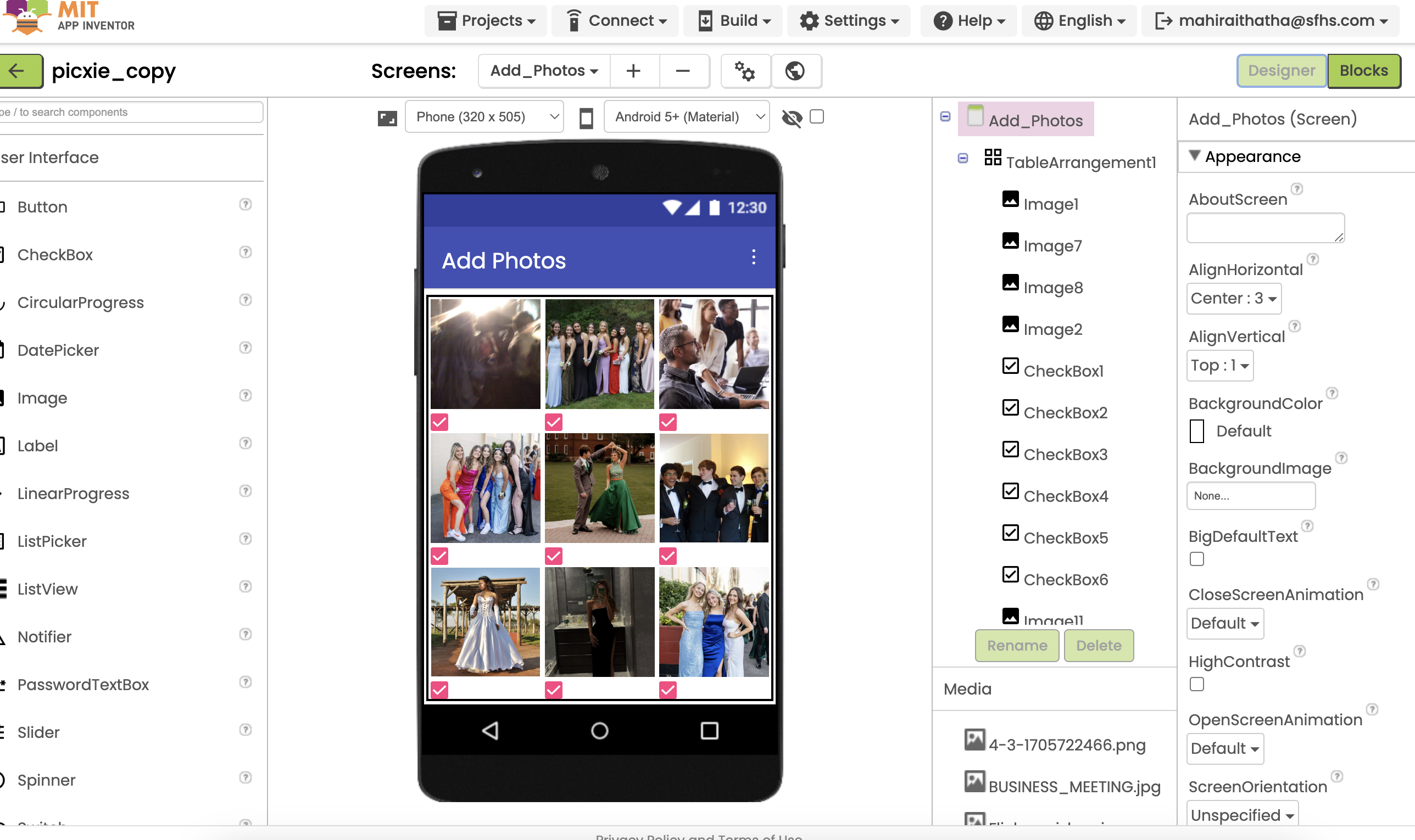Toggle the HighContrast checkbox
Viewport: 1415px width, 840px height.
click(x=1196, y=684)
